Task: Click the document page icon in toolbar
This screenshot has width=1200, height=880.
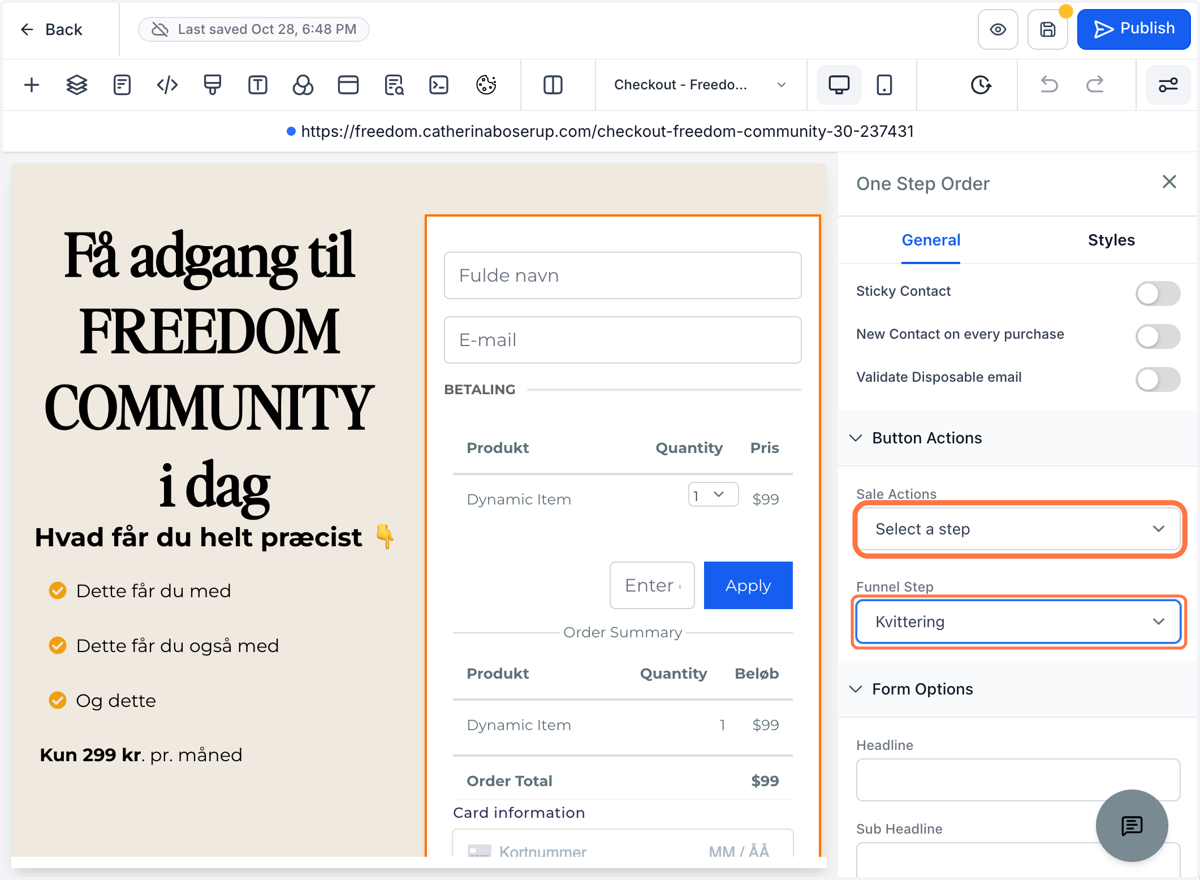Action: click(x=122, y=85)
